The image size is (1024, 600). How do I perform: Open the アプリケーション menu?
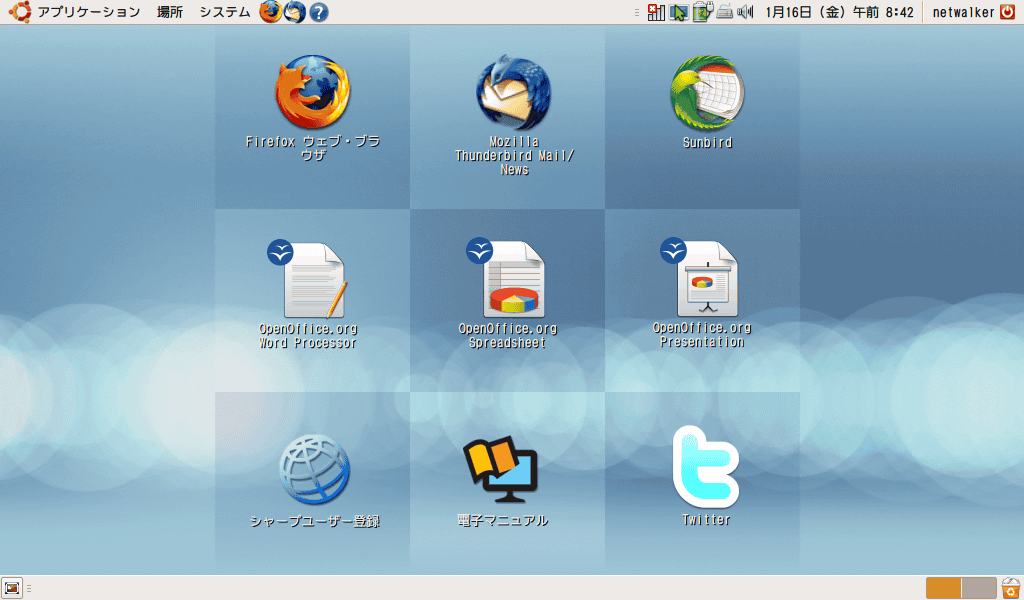(89, 12)
